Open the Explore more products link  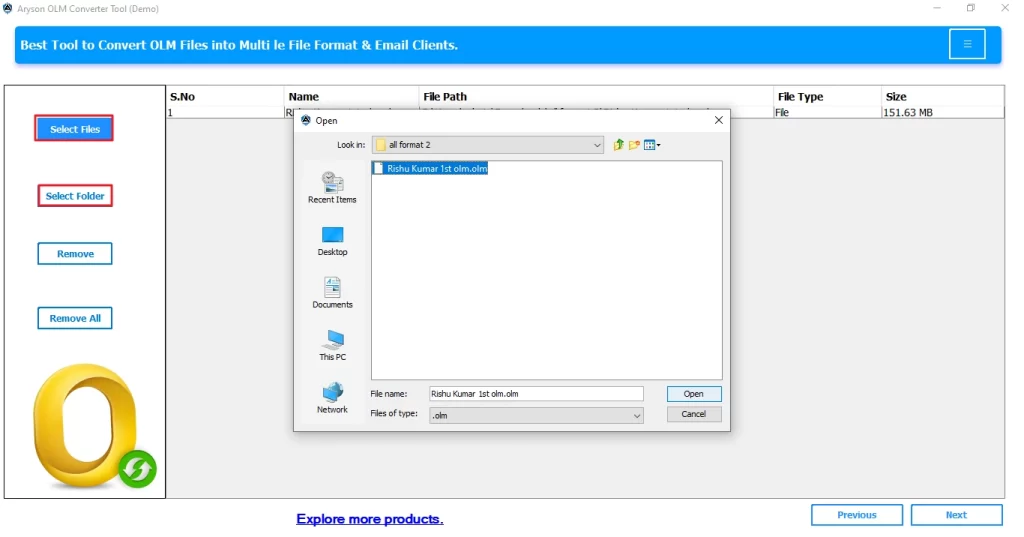point(370,519)
